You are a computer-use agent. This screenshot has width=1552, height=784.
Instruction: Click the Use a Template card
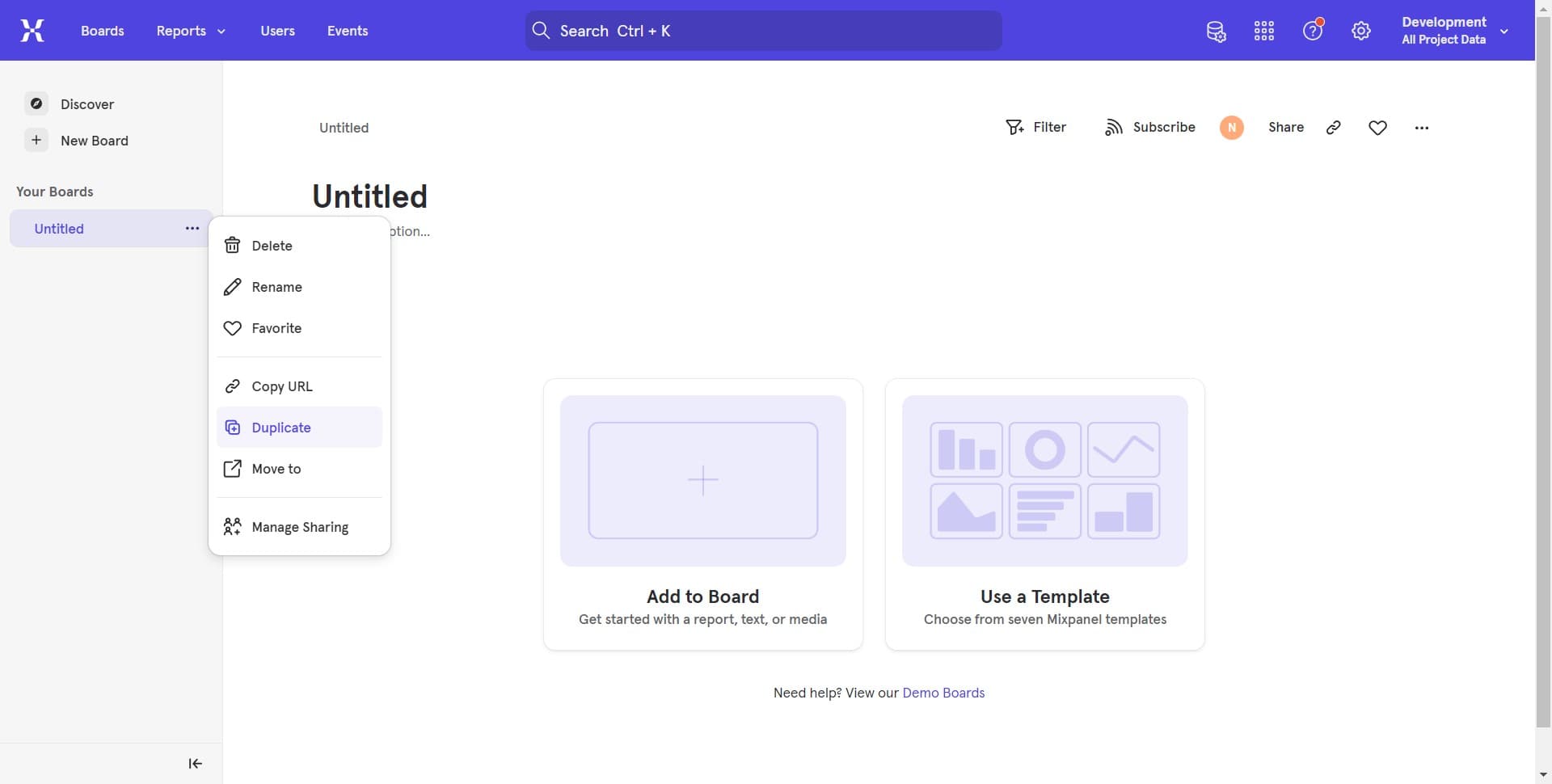1044,514
